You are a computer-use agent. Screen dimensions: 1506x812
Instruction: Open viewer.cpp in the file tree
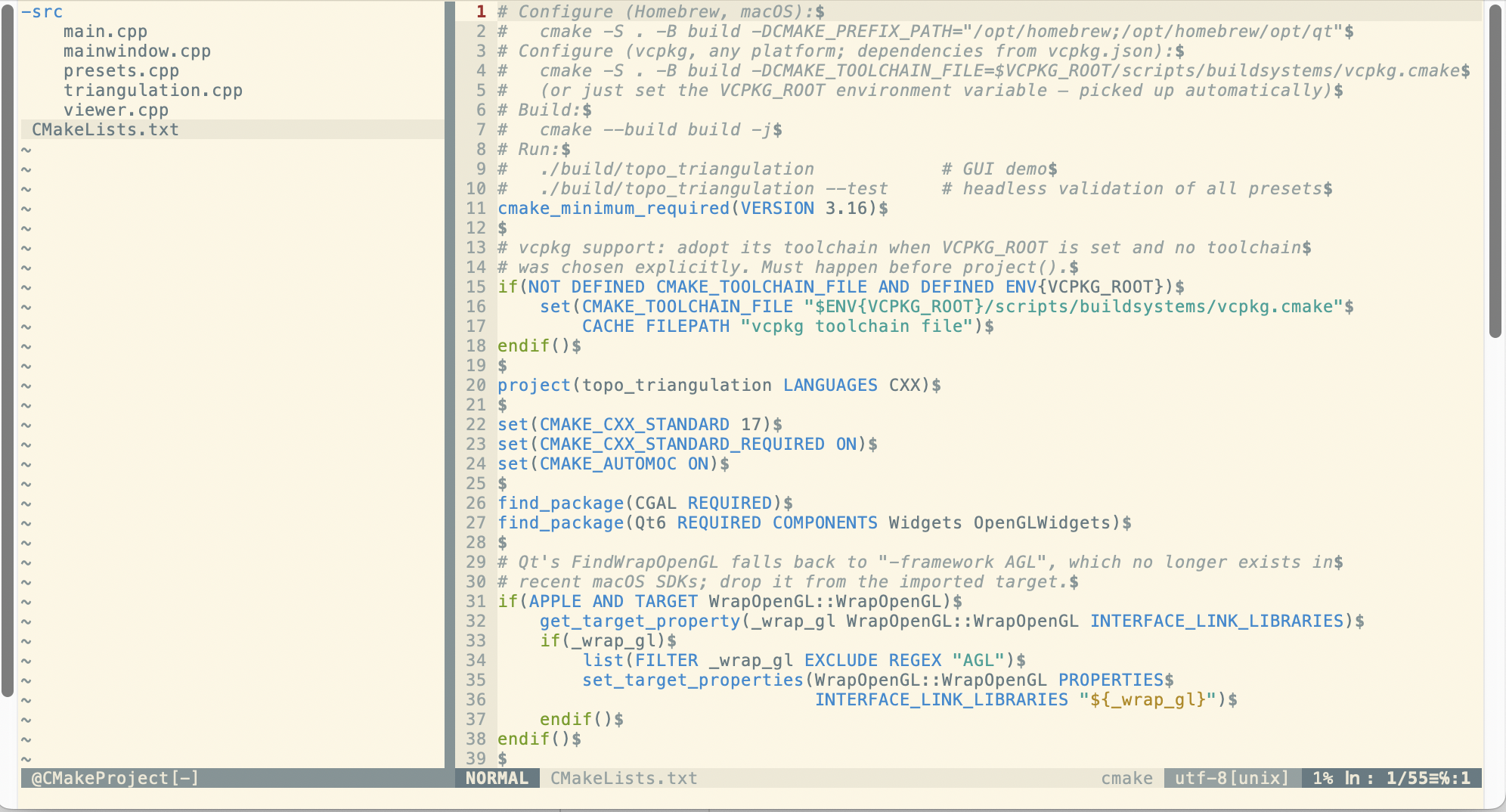point(116,110)
